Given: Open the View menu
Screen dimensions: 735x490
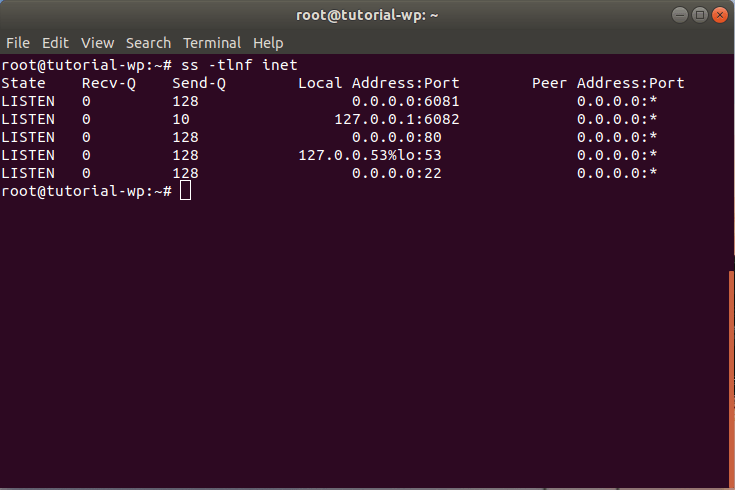Looking at the screenshot, I should (x=98, y=43).
